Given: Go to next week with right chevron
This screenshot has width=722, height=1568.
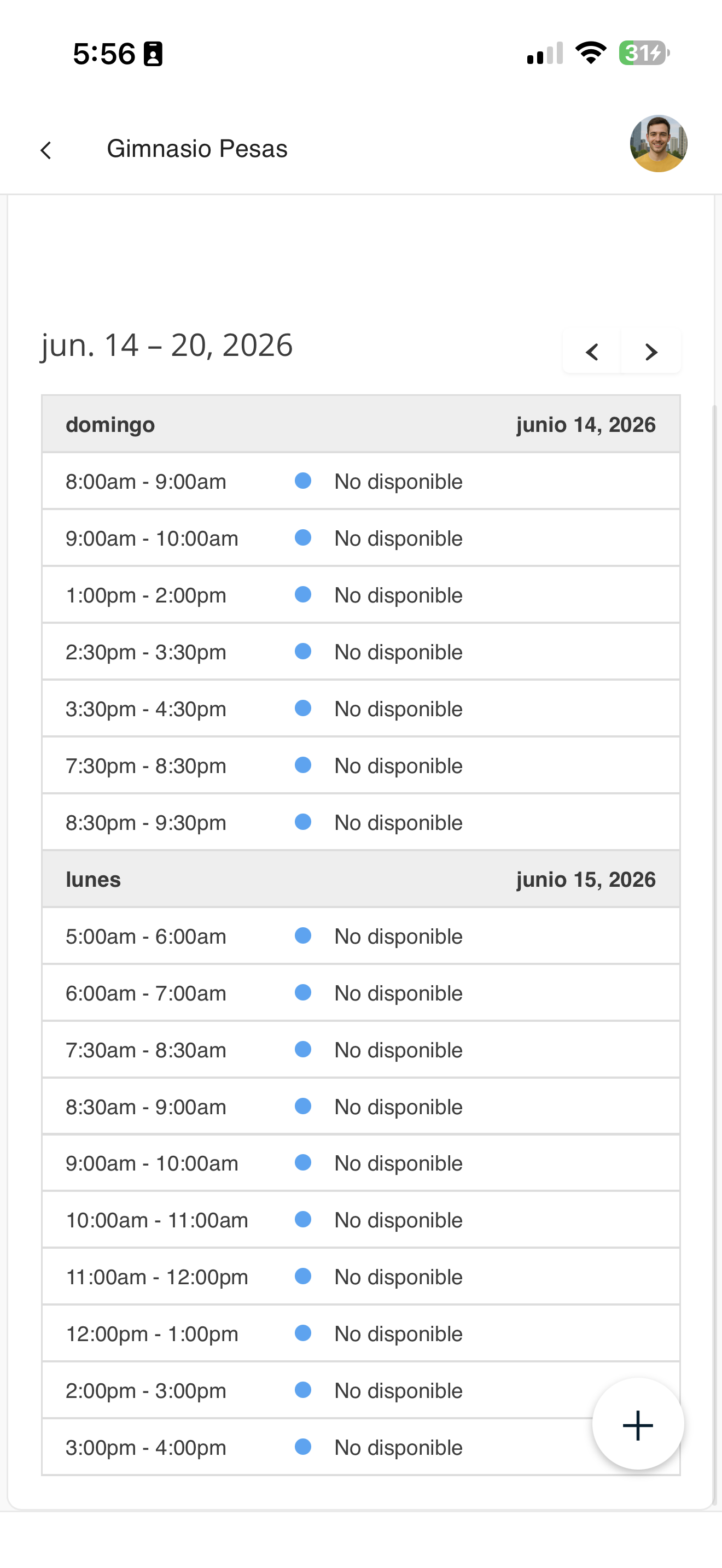Looking at the screenshot, I should (651, 351).
